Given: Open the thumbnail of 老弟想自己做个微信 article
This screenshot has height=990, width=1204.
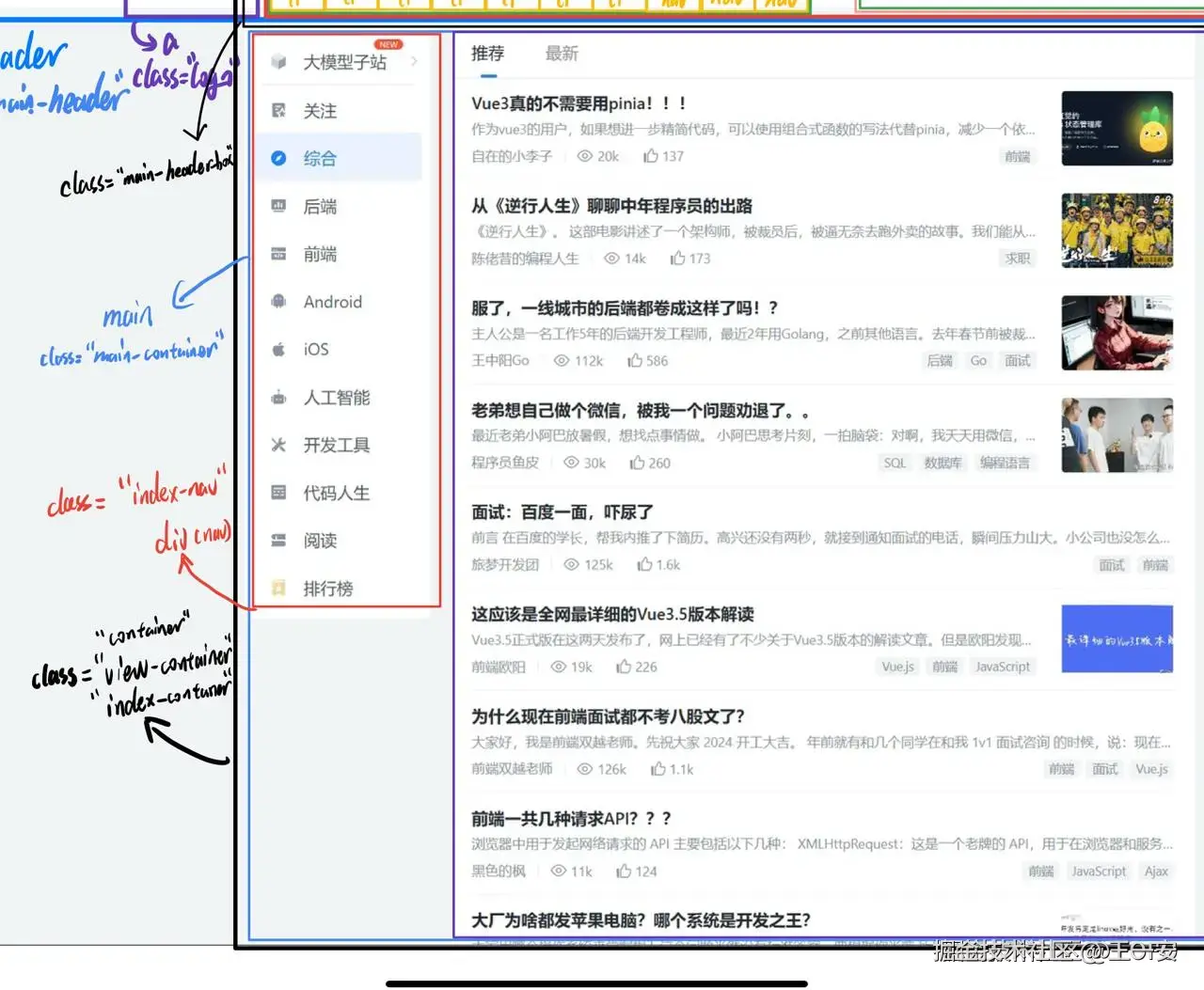Looking at the screenshot, I should point(1117,434).
